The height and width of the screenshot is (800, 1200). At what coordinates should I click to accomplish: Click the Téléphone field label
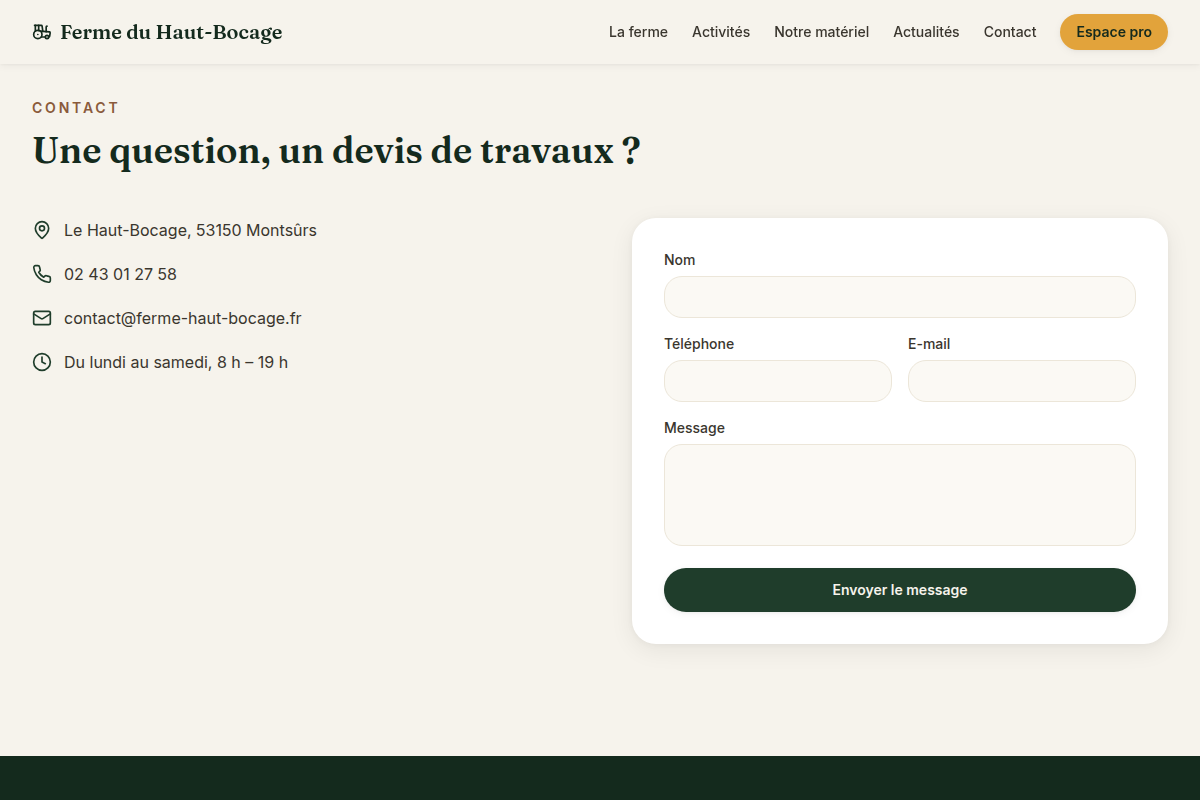699,344
